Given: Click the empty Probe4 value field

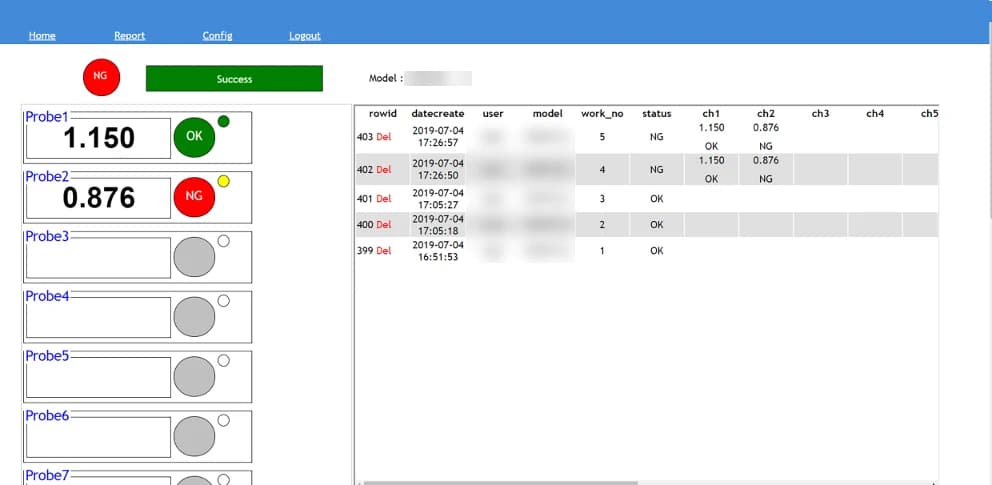Looking at the screenshot, I should click(98, 317).
